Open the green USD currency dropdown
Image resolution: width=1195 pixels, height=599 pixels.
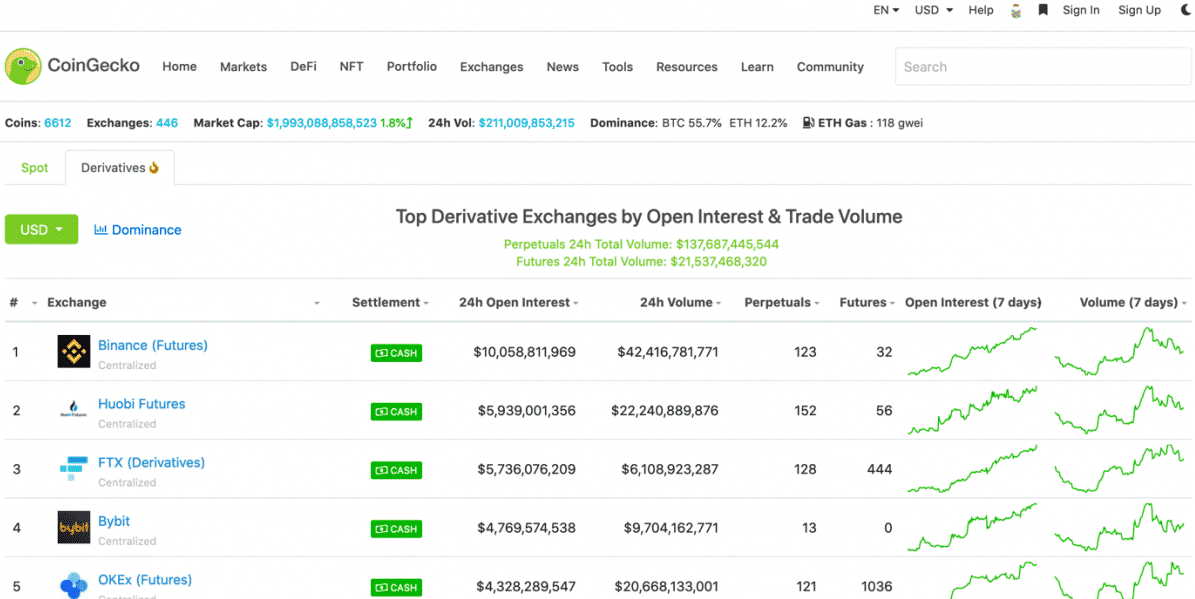(x=41, y=229)
